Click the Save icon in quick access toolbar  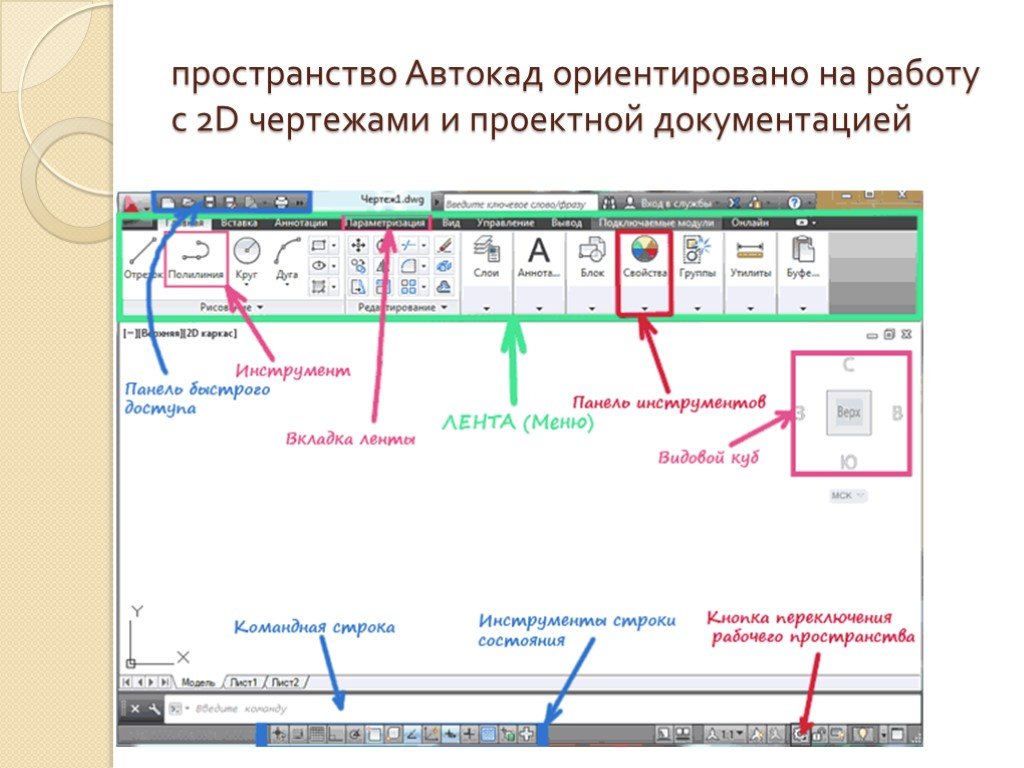point(210,202)
